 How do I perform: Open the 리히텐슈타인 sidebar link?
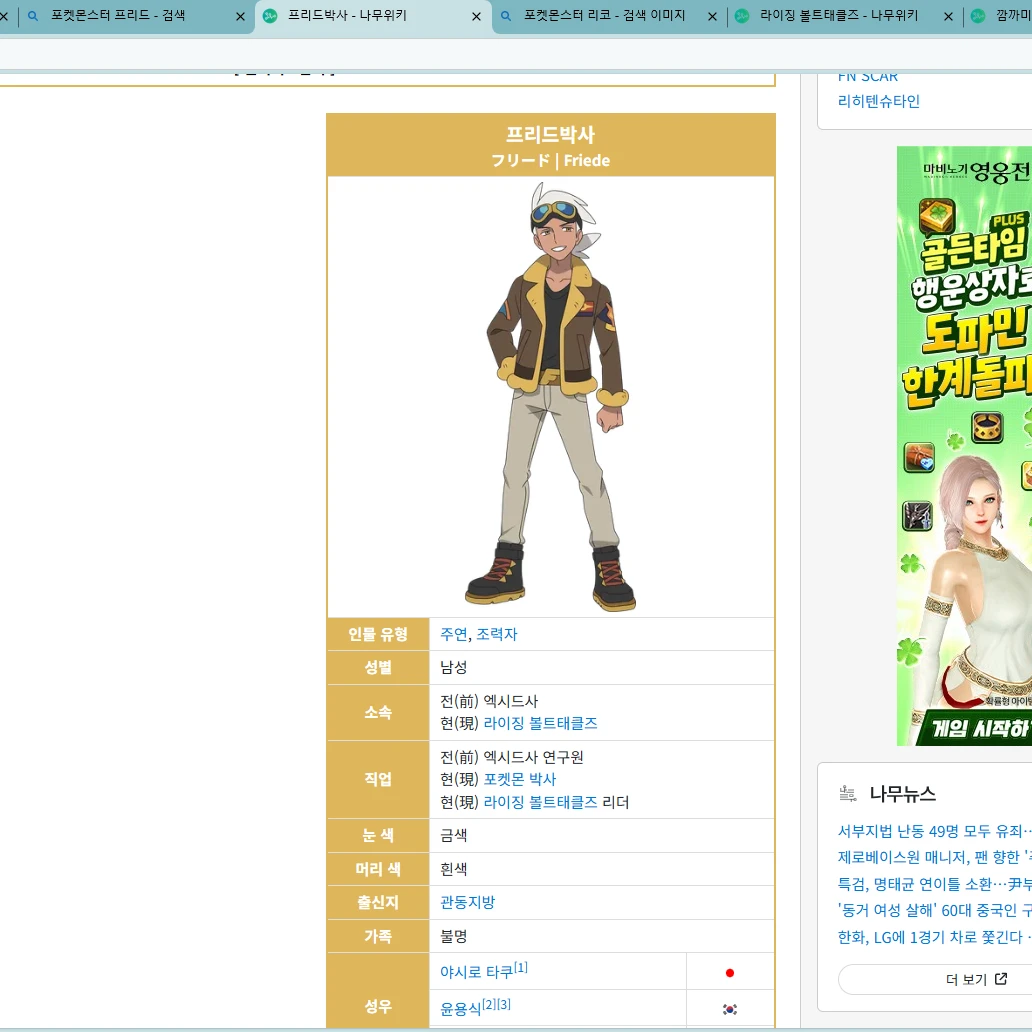coord(878,101)
